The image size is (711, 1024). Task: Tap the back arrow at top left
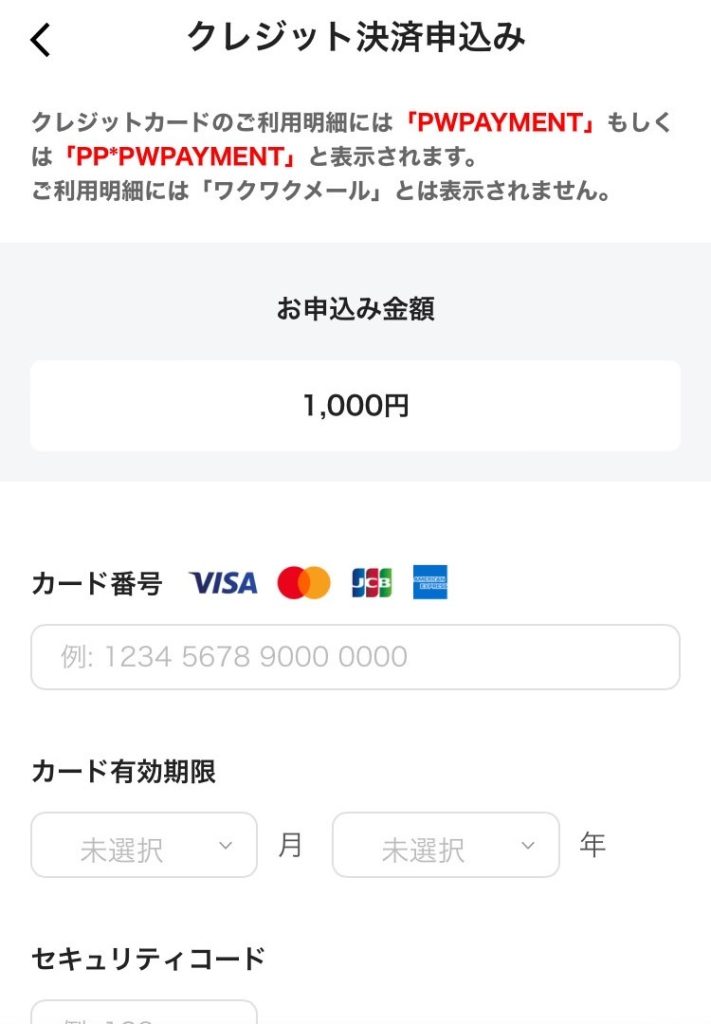click(x=40, y=41)
